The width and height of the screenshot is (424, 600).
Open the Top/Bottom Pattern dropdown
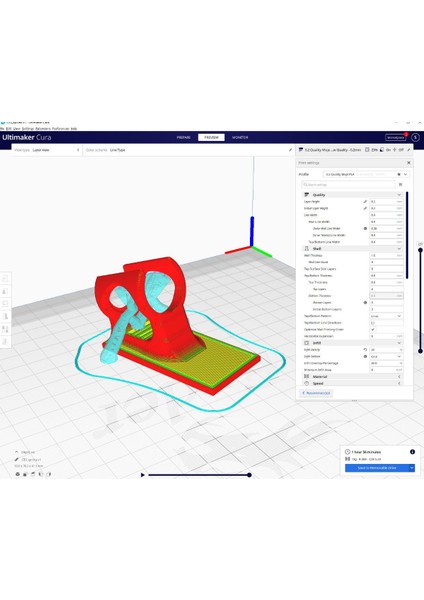pyautogui.click(x=386, y=316)
